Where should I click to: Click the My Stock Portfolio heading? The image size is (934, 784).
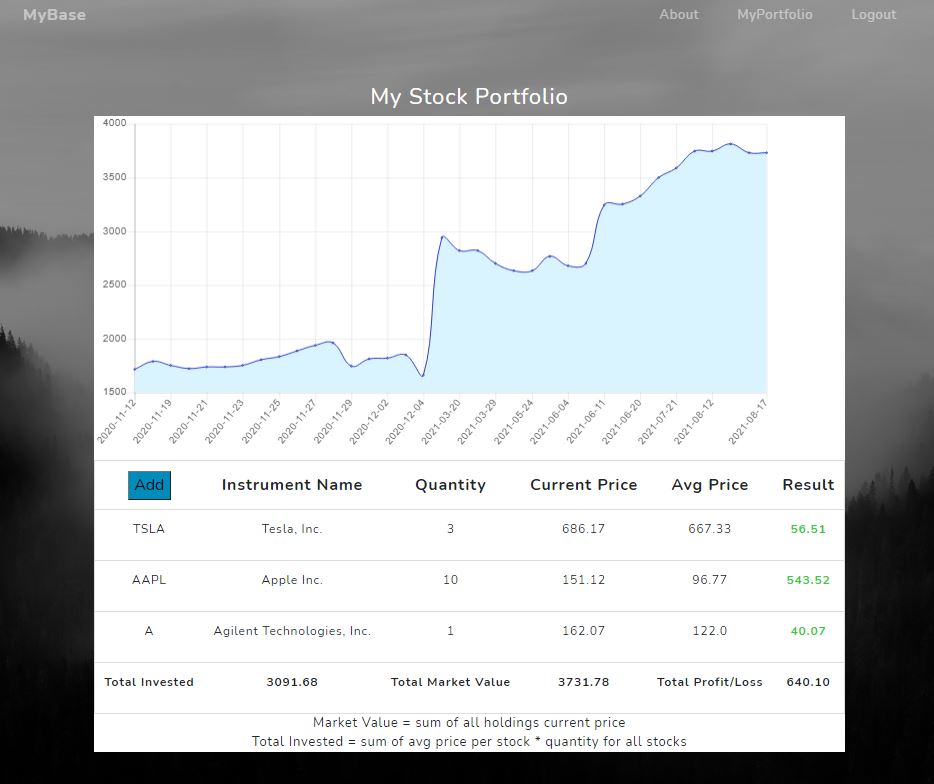point(469,97)
